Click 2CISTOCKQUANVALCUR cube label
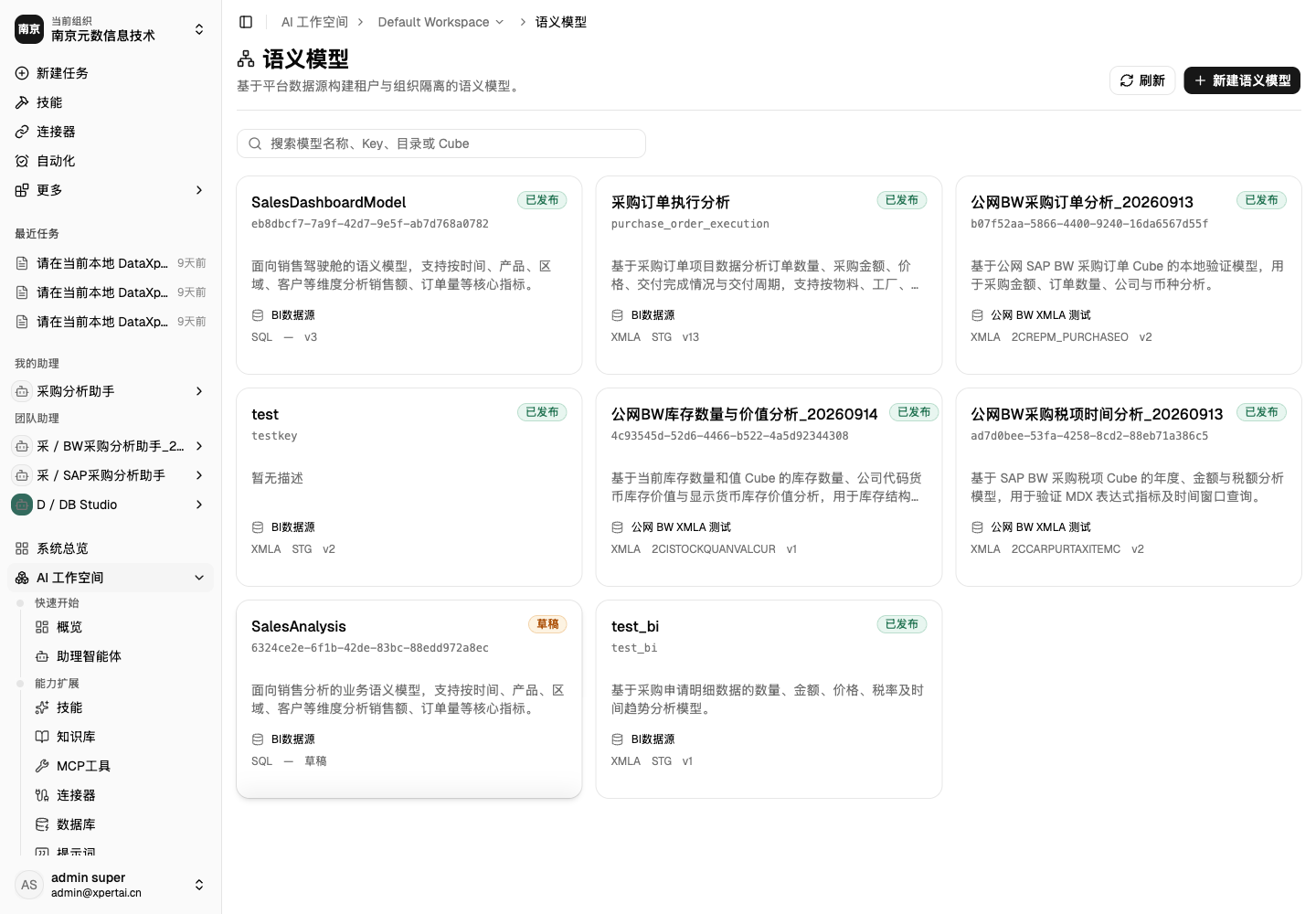The image size is (1316, 914). [x=713, y=549]
